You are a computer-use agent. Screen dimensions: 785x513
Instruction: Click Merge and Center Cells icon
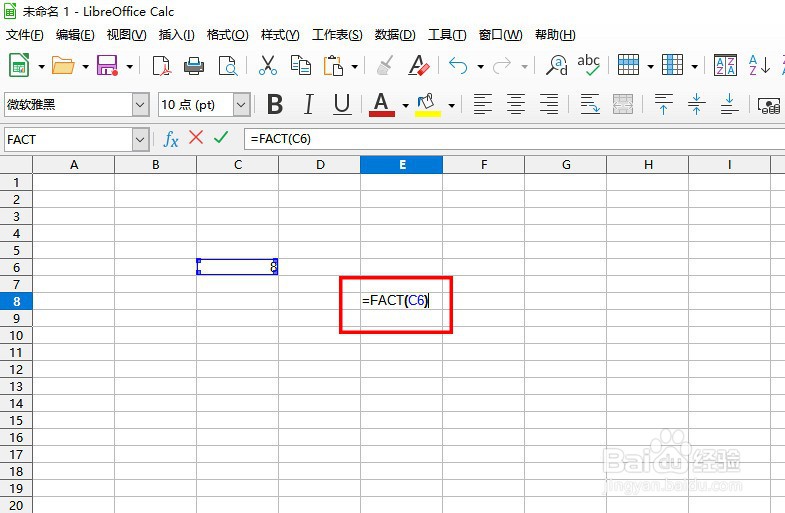tap(622, 104)
